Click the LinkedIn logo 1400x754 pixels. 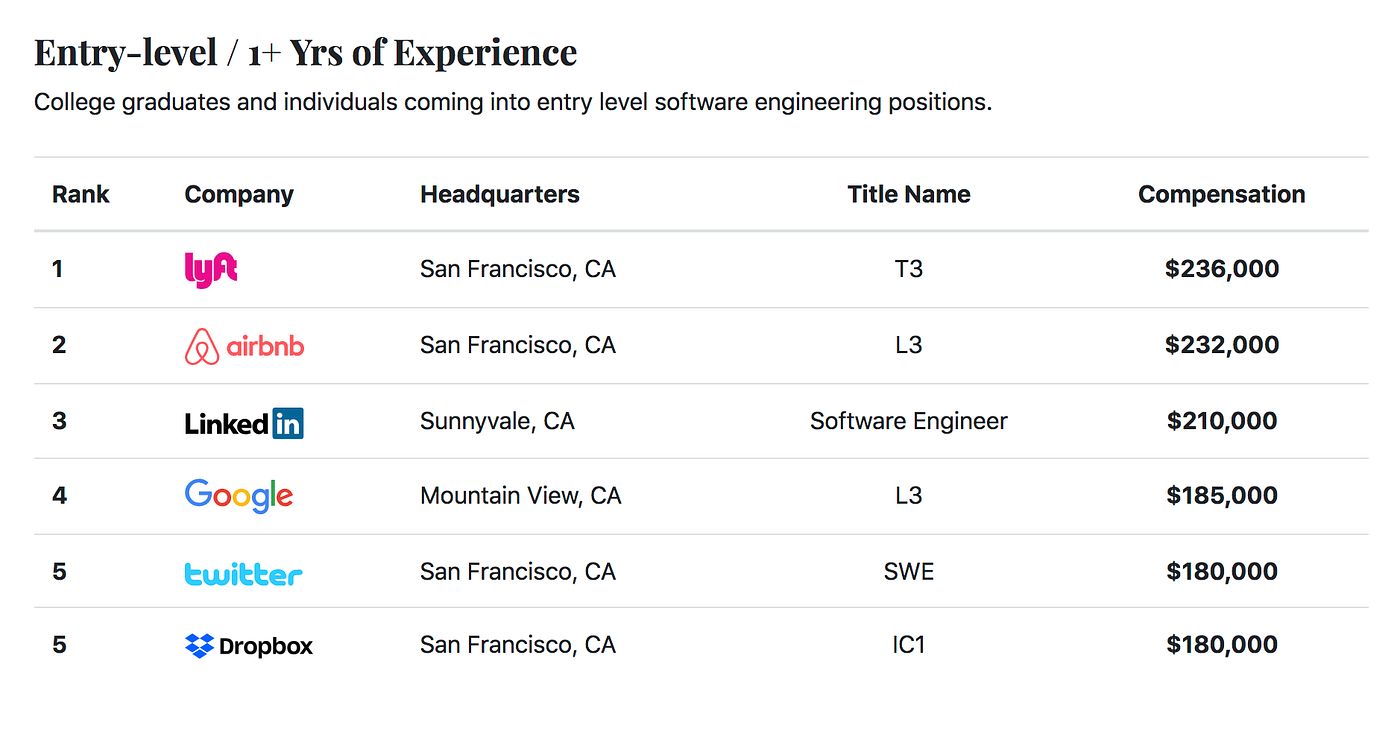coord(244,422)
